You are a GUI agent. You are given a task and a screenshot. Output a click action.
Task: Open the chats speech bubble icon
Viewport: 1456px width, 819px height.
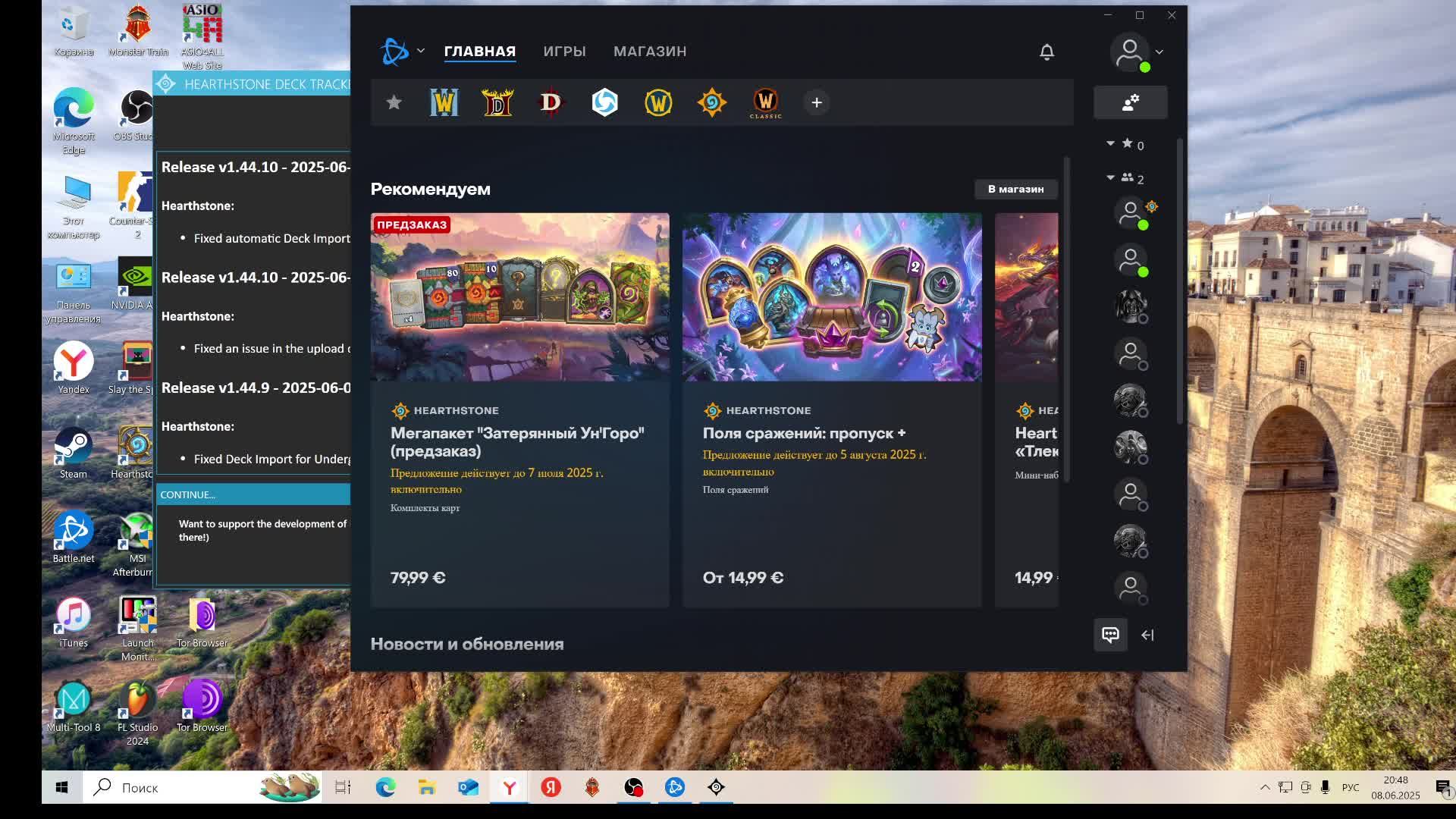[1110, 635]
